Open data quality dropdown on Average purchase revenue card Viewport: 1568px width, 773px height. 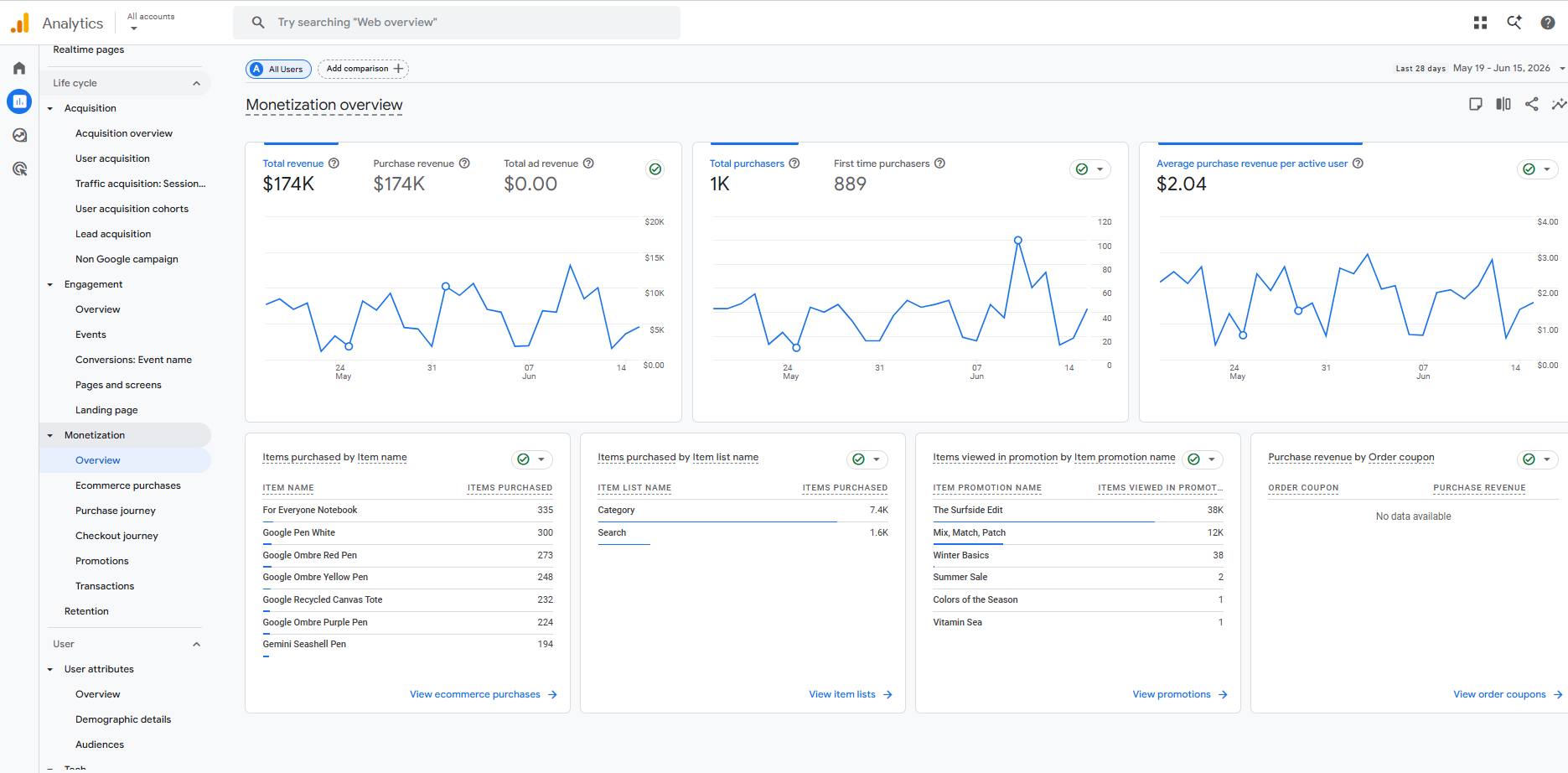tap(1538, 169)
